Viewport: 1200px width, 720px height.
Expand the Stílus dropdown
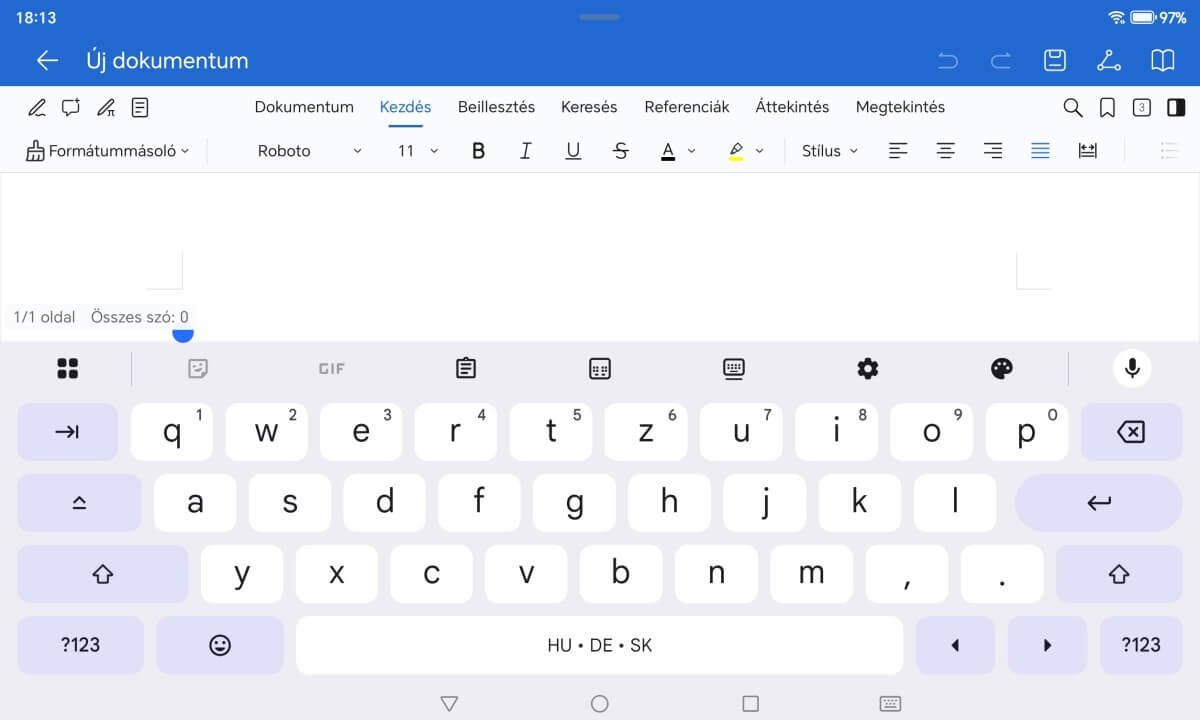point(829,151)
